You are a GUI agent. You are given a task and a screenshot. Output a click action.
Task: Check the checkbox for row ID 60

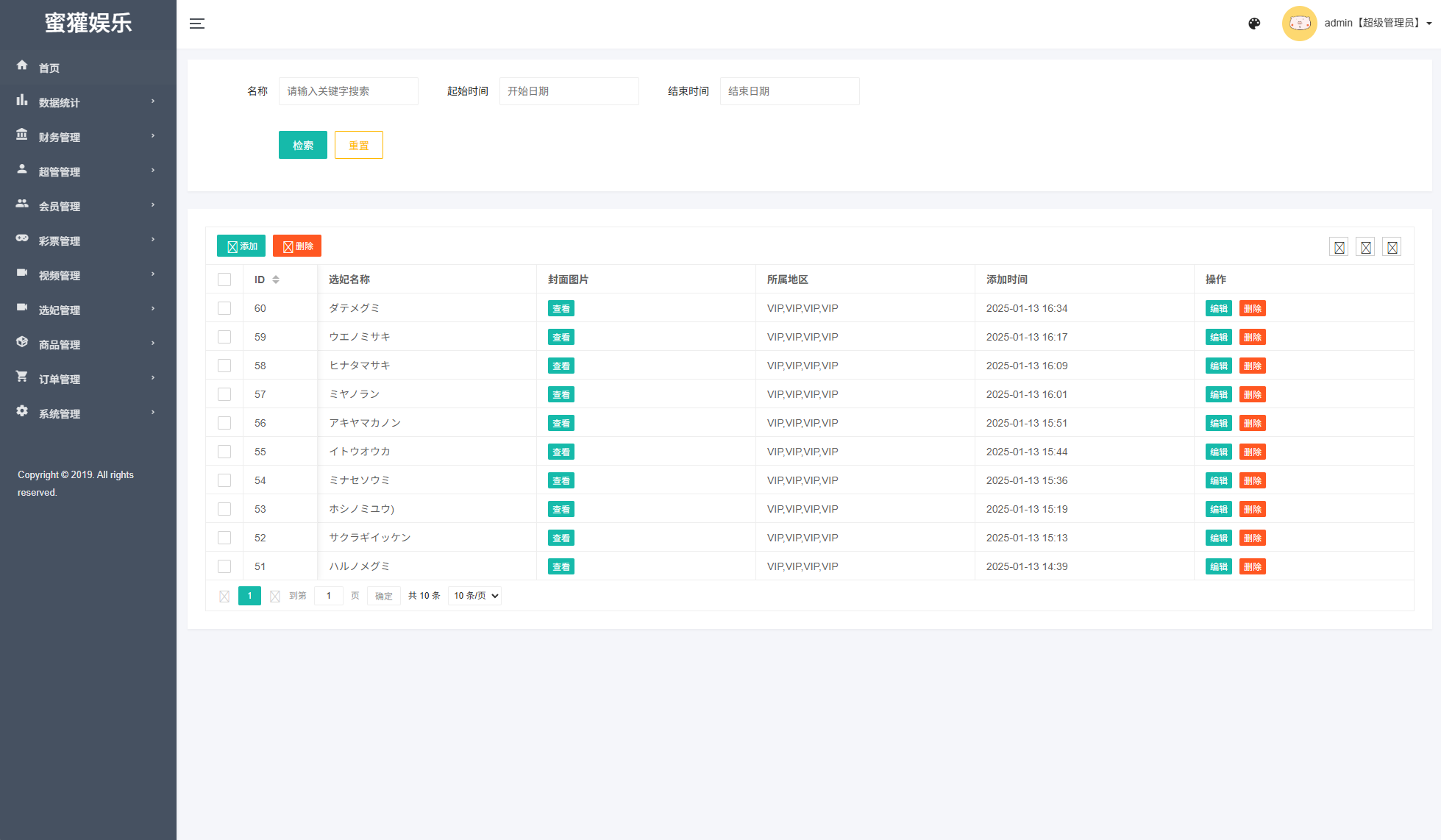pyautogui.click(x=224, y=308)
